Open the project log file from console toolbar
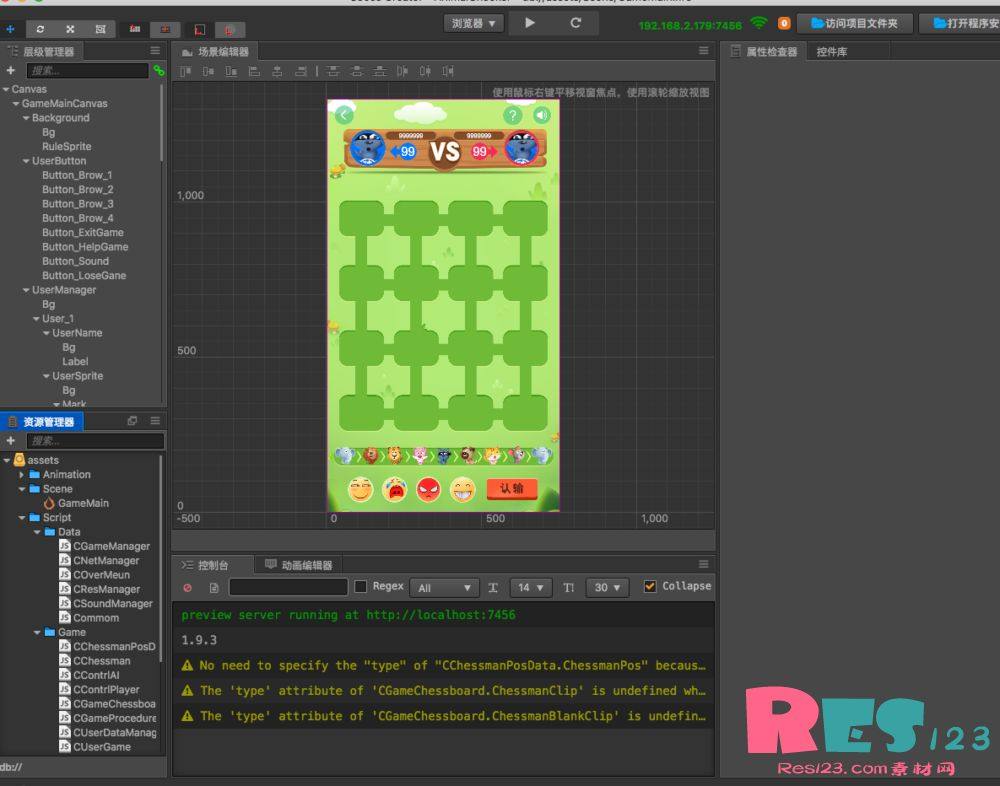1000x786 pixels. (x=213, y=587)
